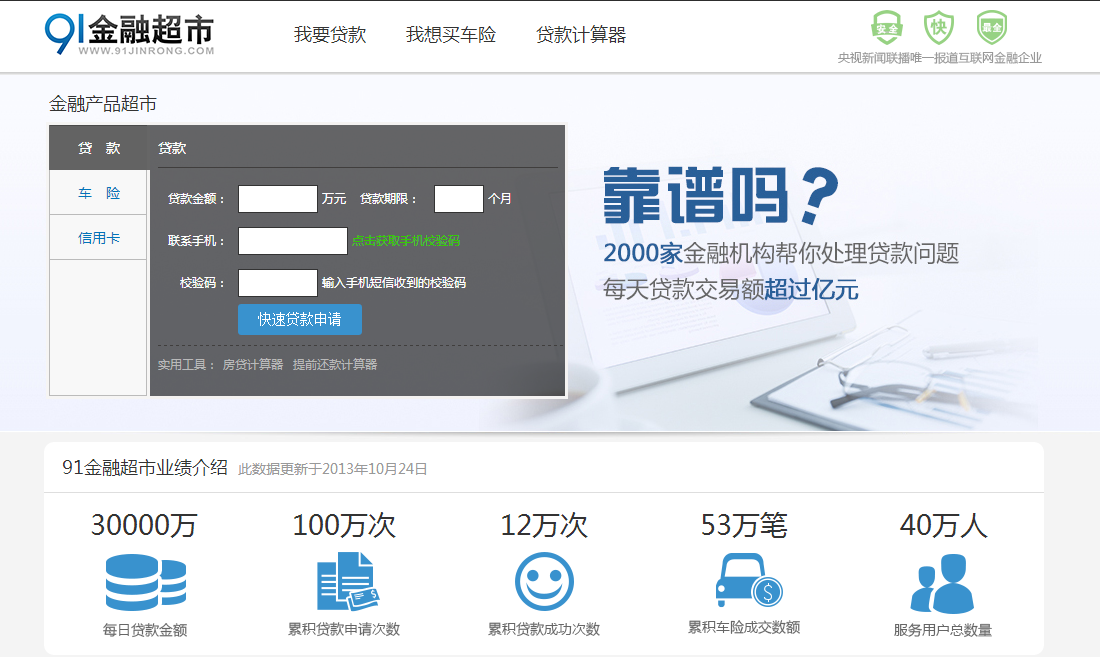This screenshot has height=657, width=1100.
Task: Open the 房贷计算器 tool link
Action: [x=252, y=365]
